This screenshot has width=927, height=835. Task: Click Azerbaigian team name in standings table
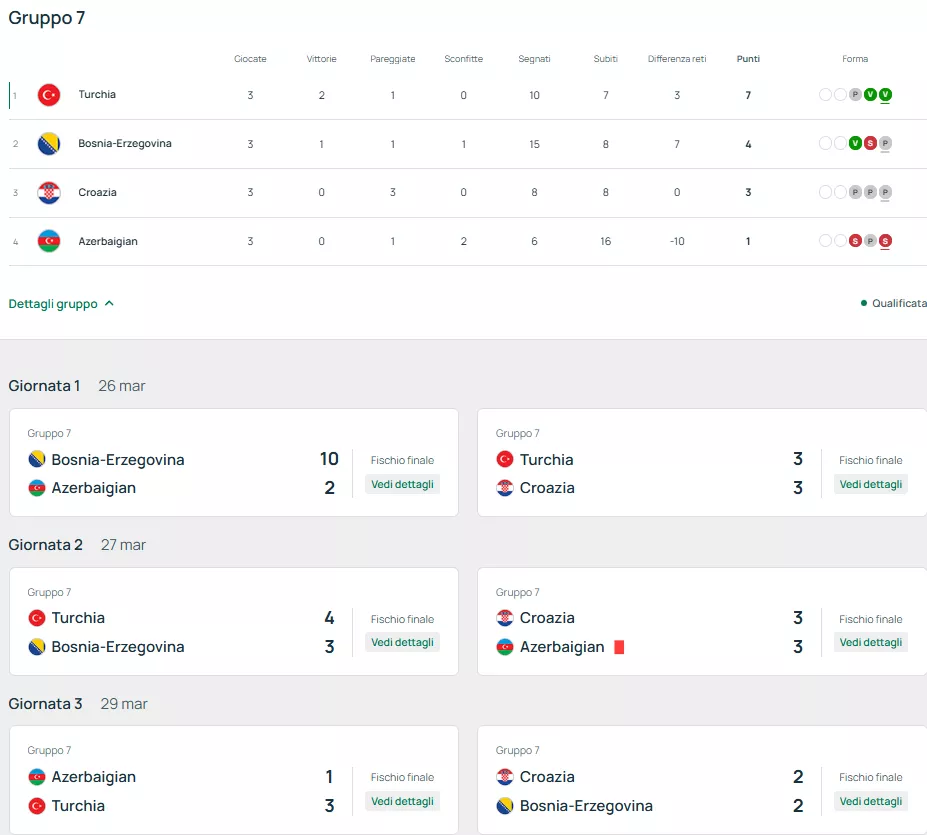coord(108,241)
